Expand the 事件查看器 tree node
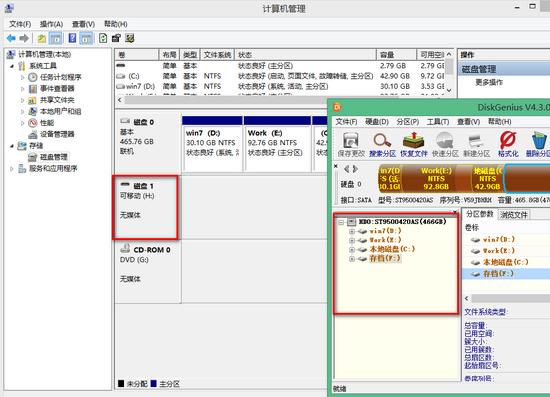550x397 pixels. [22, 88]
